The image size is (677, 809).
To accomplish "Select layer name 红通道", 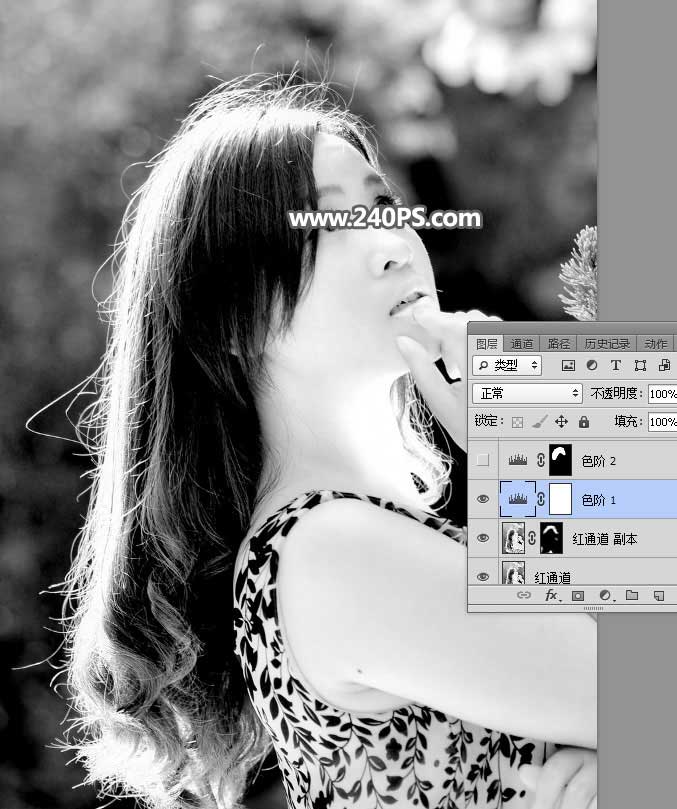I will [552, 578].
